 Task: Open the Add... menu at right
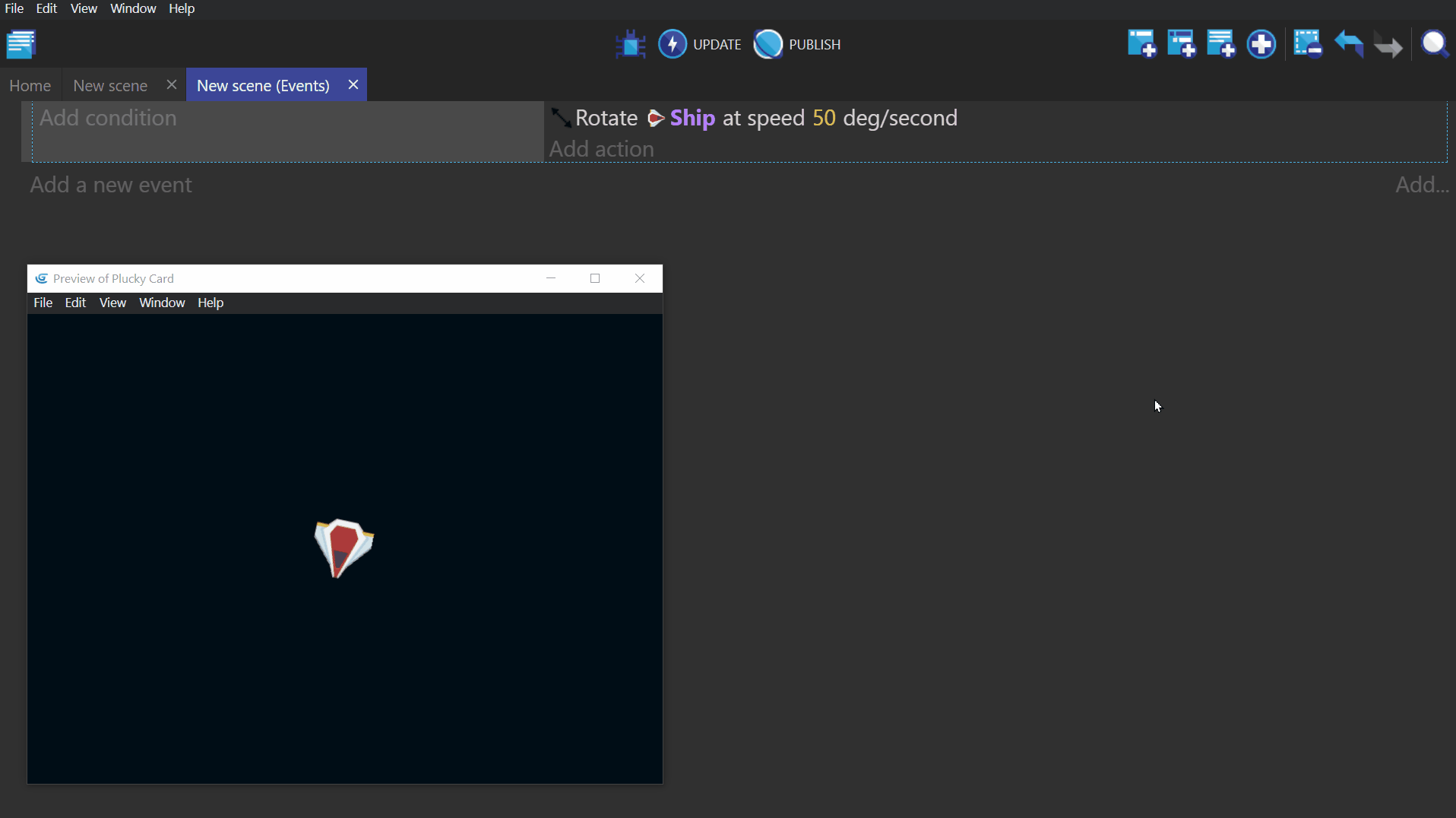[1421, 185]
